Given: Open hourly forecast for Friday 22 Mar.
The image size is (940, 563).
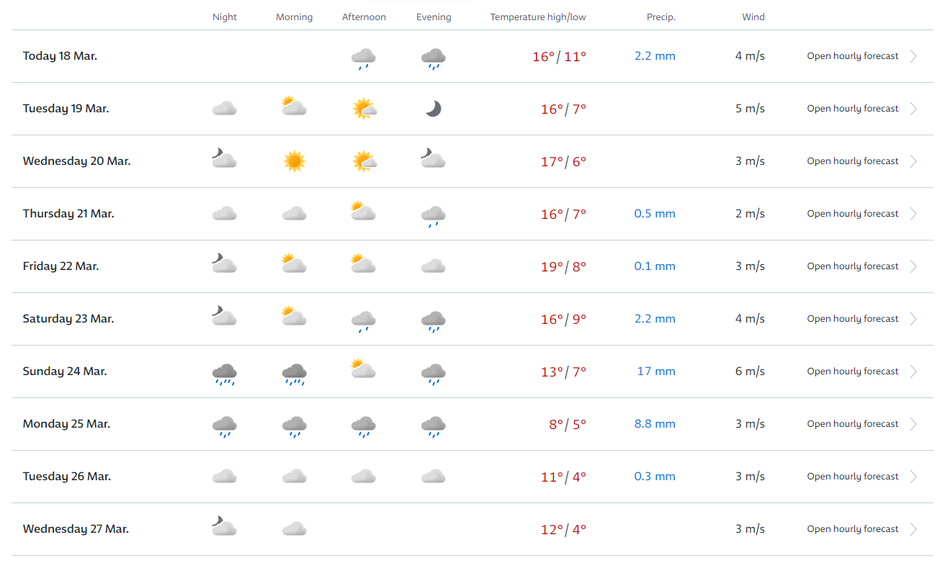Looking at the screenshot, I should point(852,266).
